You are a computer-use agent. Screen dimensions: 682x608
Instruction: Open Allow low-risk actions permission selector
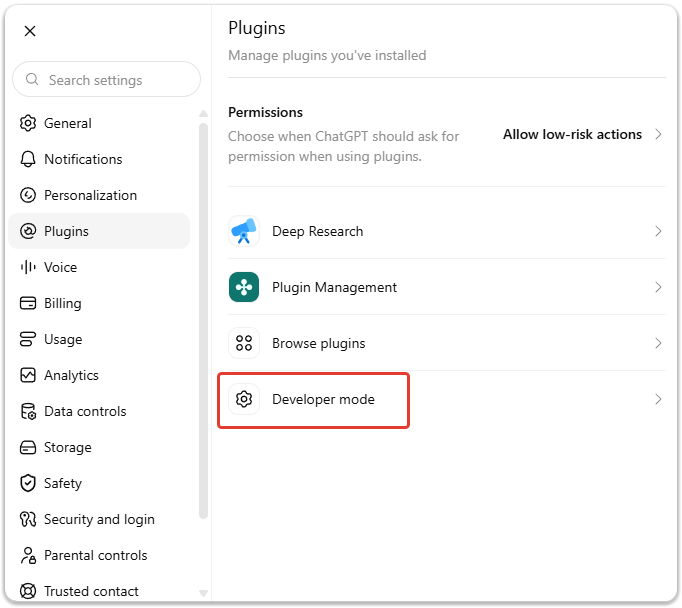click(582, 134)
